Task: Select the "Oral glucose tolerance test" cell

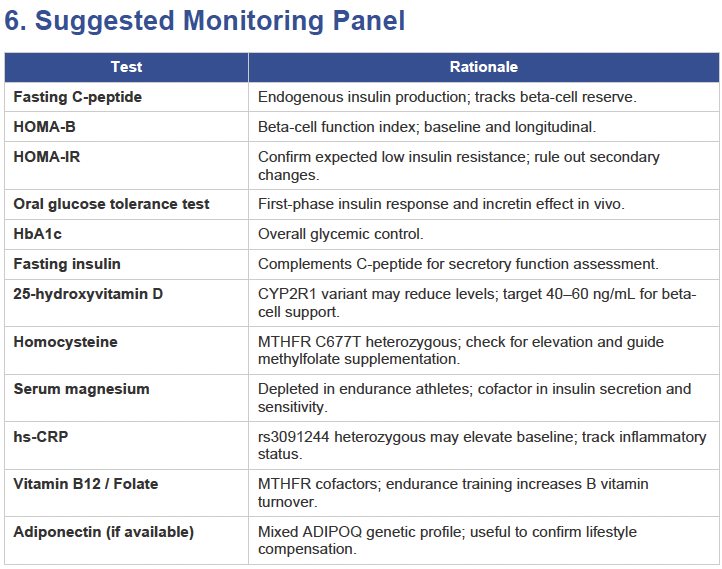Action: tap(111, 204)
